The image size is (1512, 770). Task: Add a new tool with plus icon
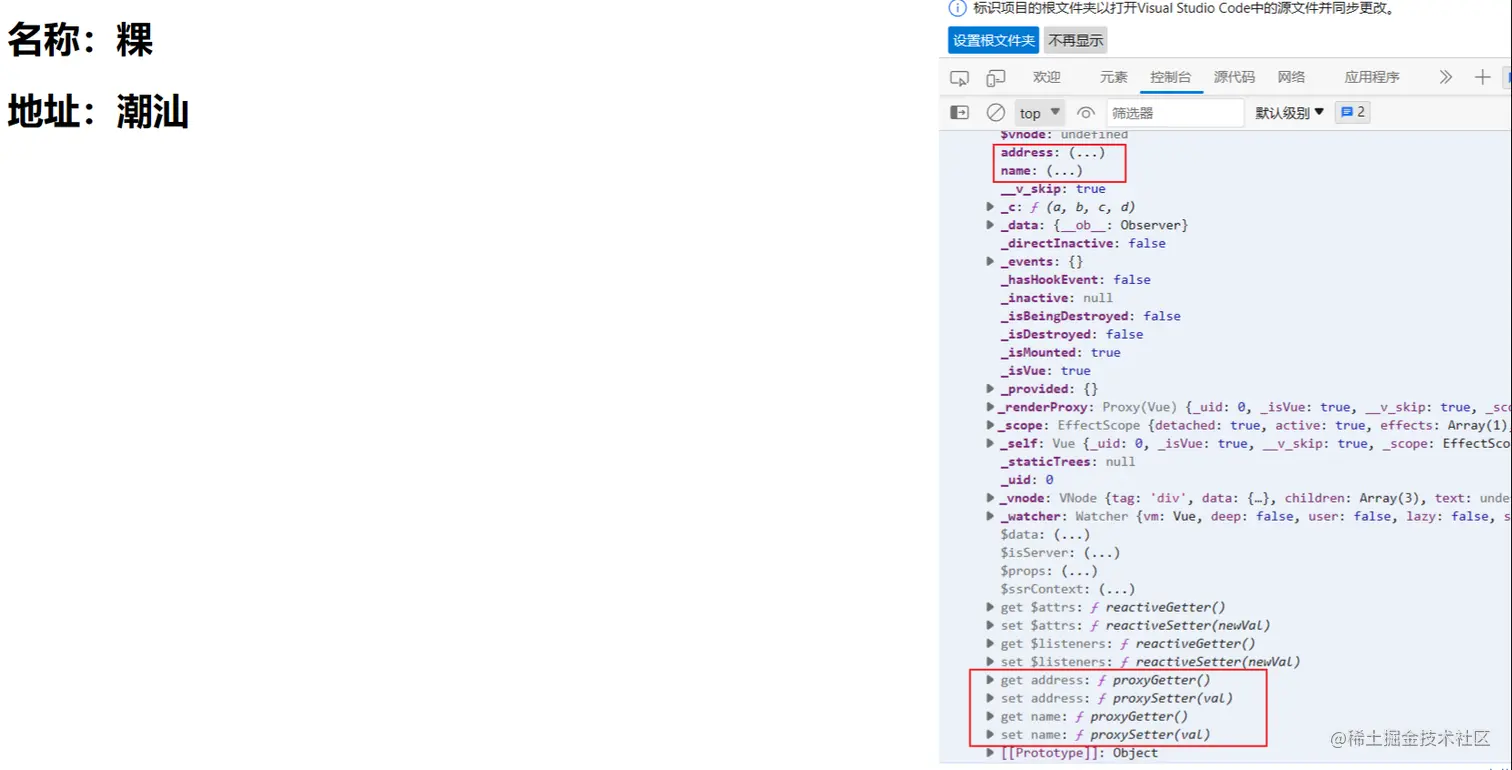1482,77
